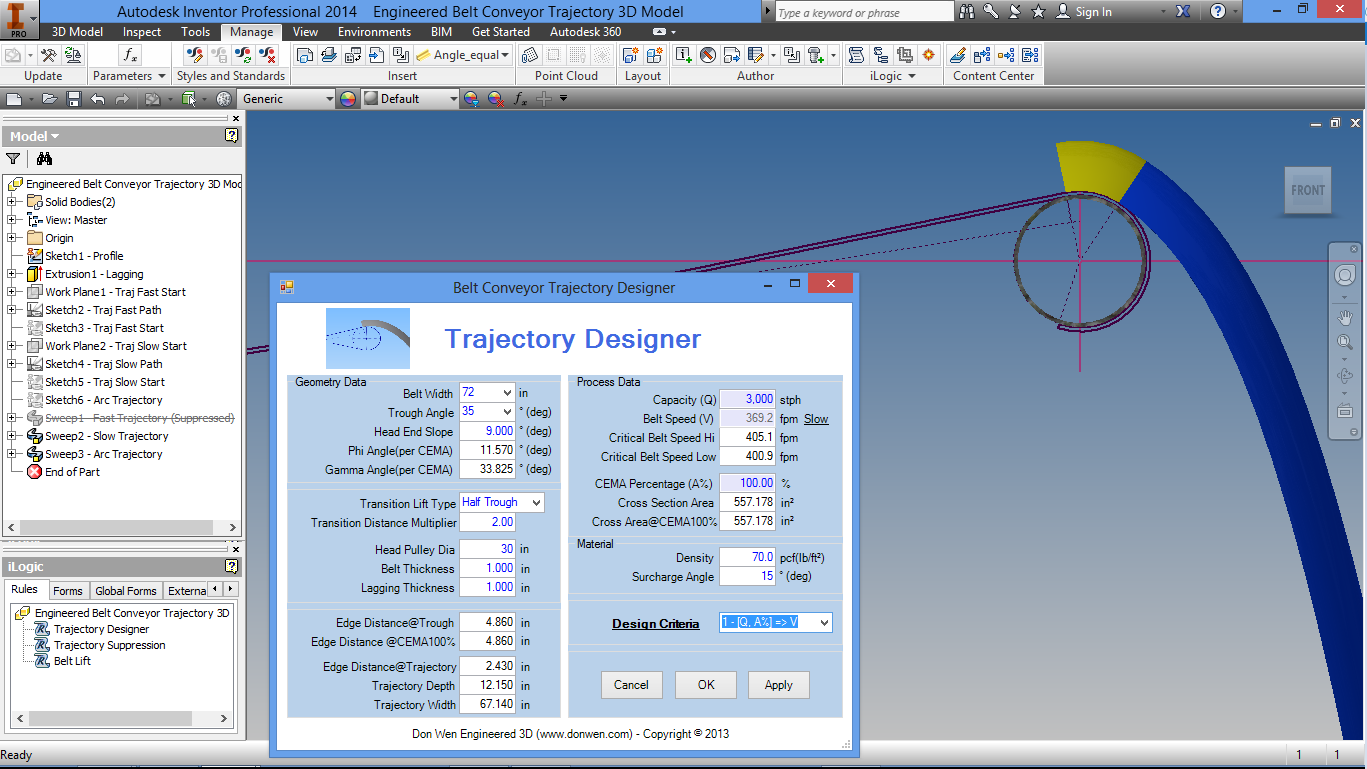Switch to the Global Forms tab in iLogic
The height and width of the screenshot is (769, 1367).
coord(126,591)
